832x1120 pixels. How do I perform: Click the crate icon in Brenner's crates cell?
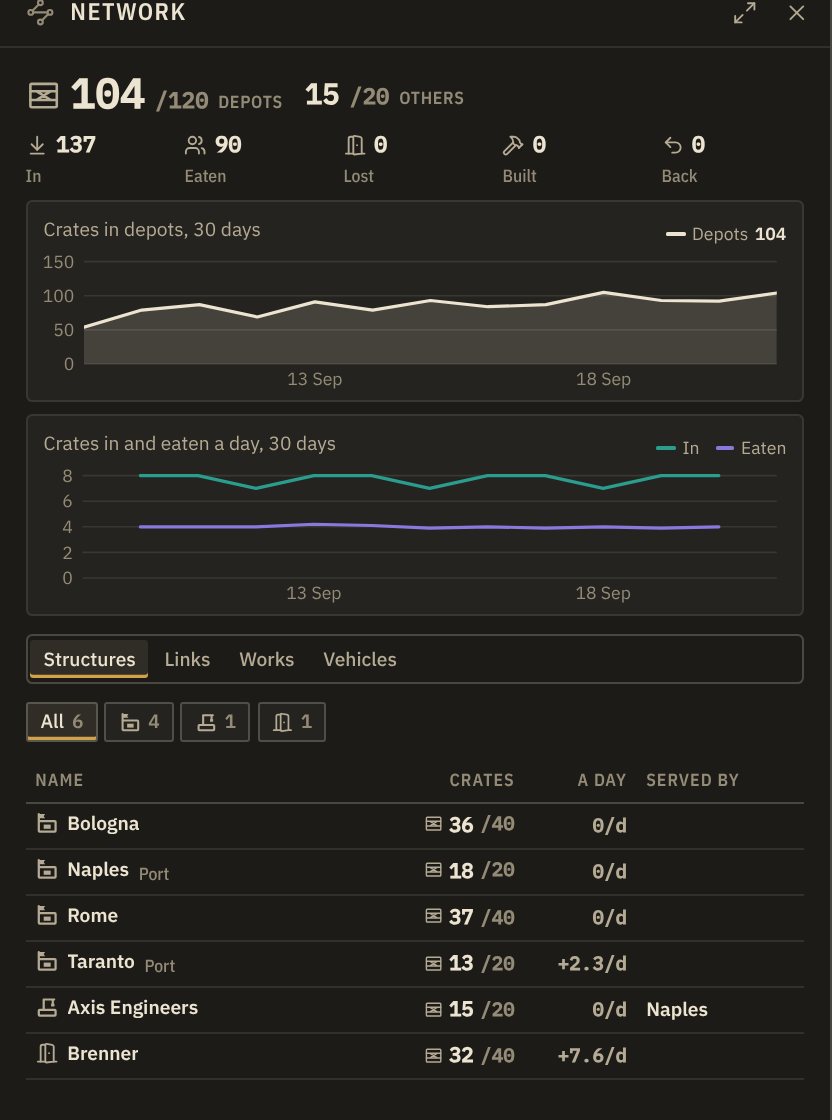[x=433, y=1055]
